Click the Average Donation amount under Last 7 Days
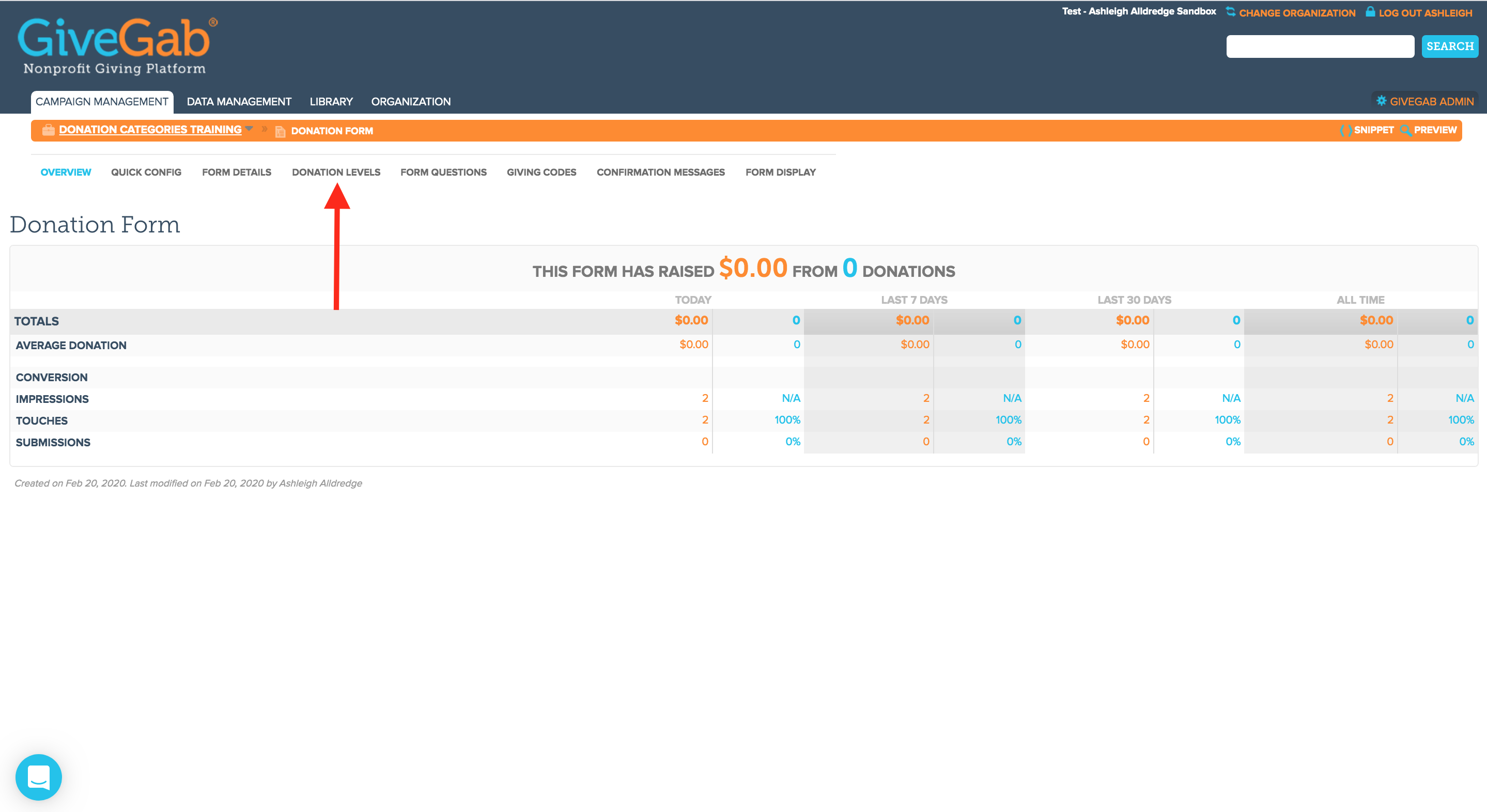1487x812 pixels. tap(915, 345)
